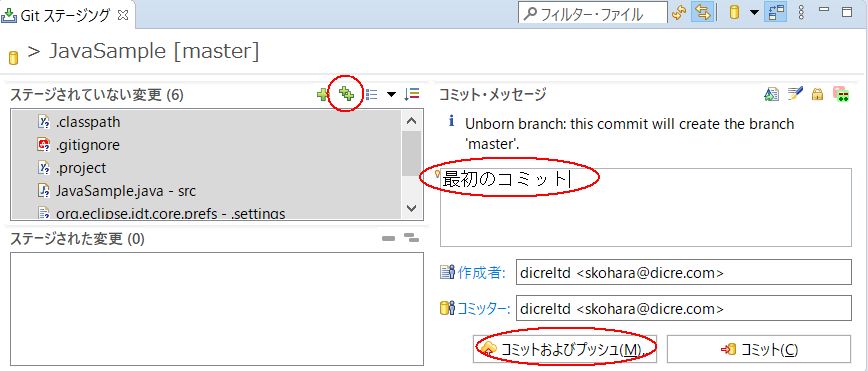Toggle the amend previous commit icon
This screenshot has height=371, width=868.
pyautogui.click(x=771, y=95)
